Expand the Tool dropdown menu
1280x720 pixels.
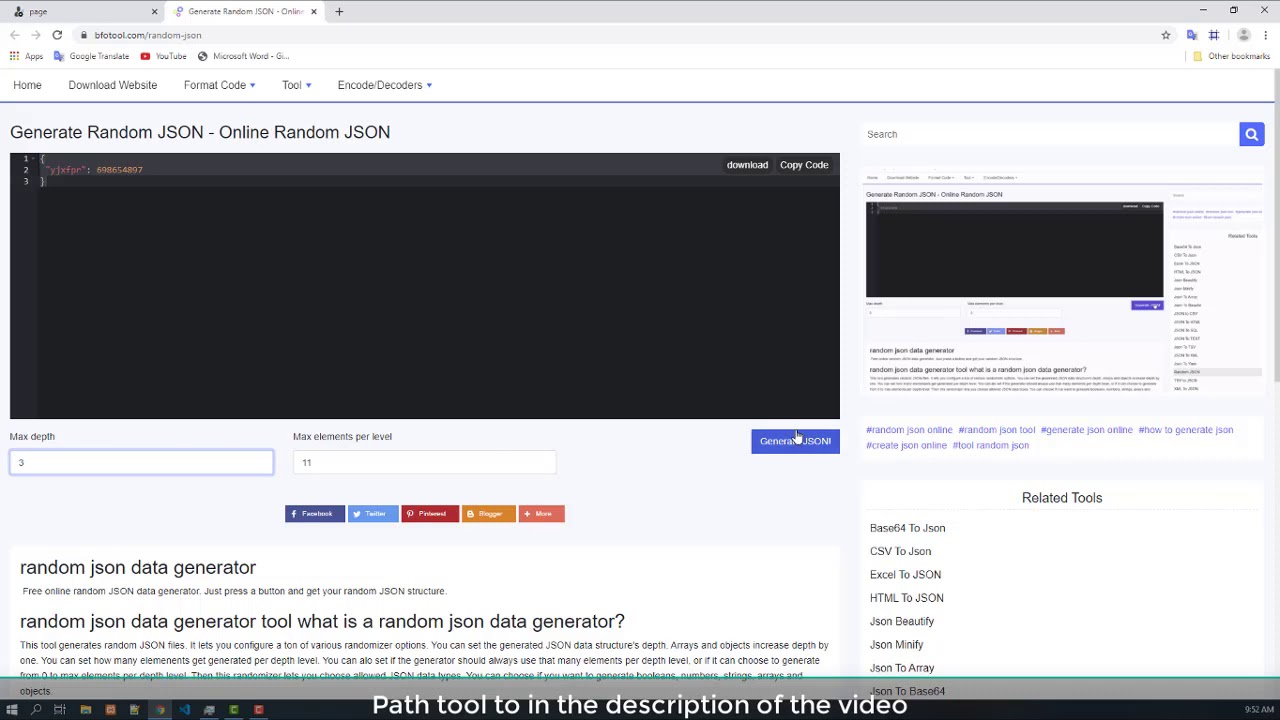click(296, 85)
